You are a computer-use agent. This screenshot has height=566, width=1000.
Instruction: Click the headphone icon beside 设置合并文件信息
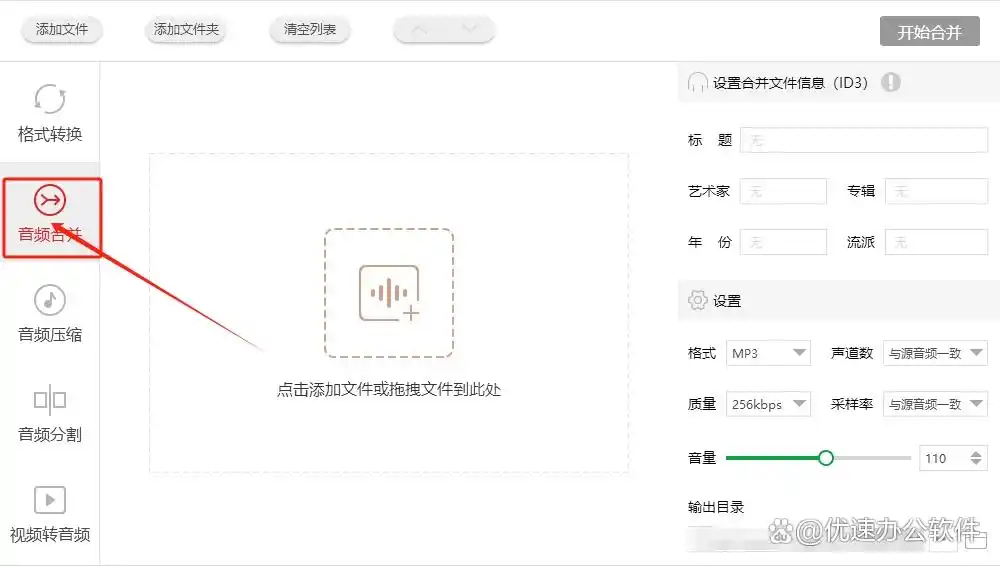[x=698, y=82]
